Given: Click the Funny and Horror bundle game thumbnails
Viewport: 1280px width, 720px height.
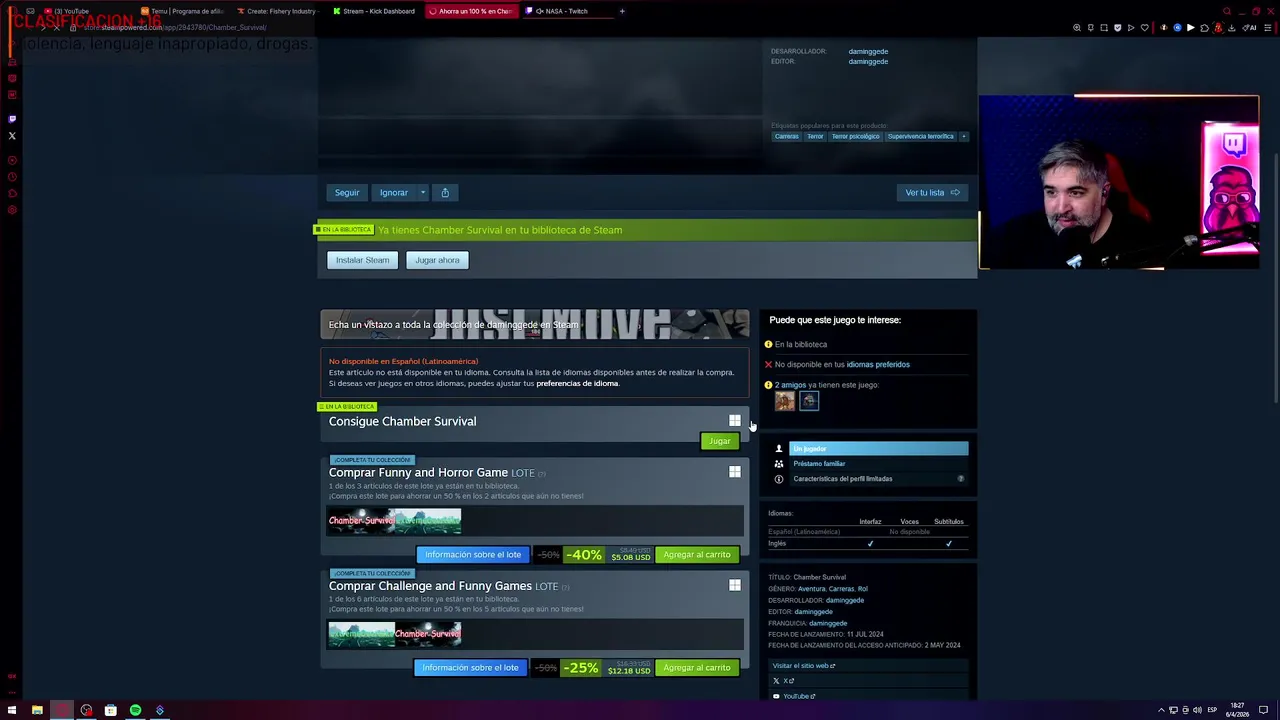Looking at the screenshot, I should tap(394, 520).
